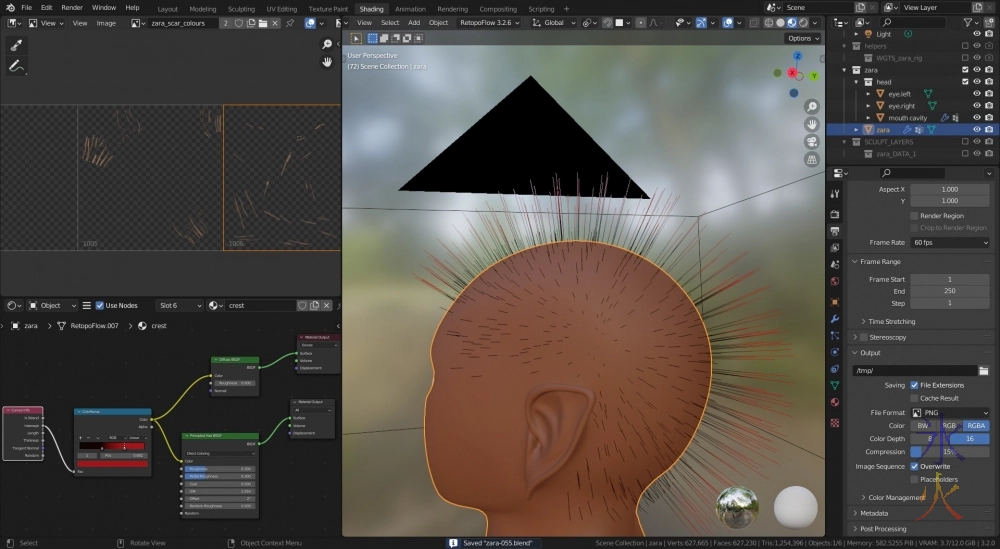The height and width of the screenshot is (549, 1000).
Task: Switch to the Sculpting workspace tab
Action: (241, 8)
